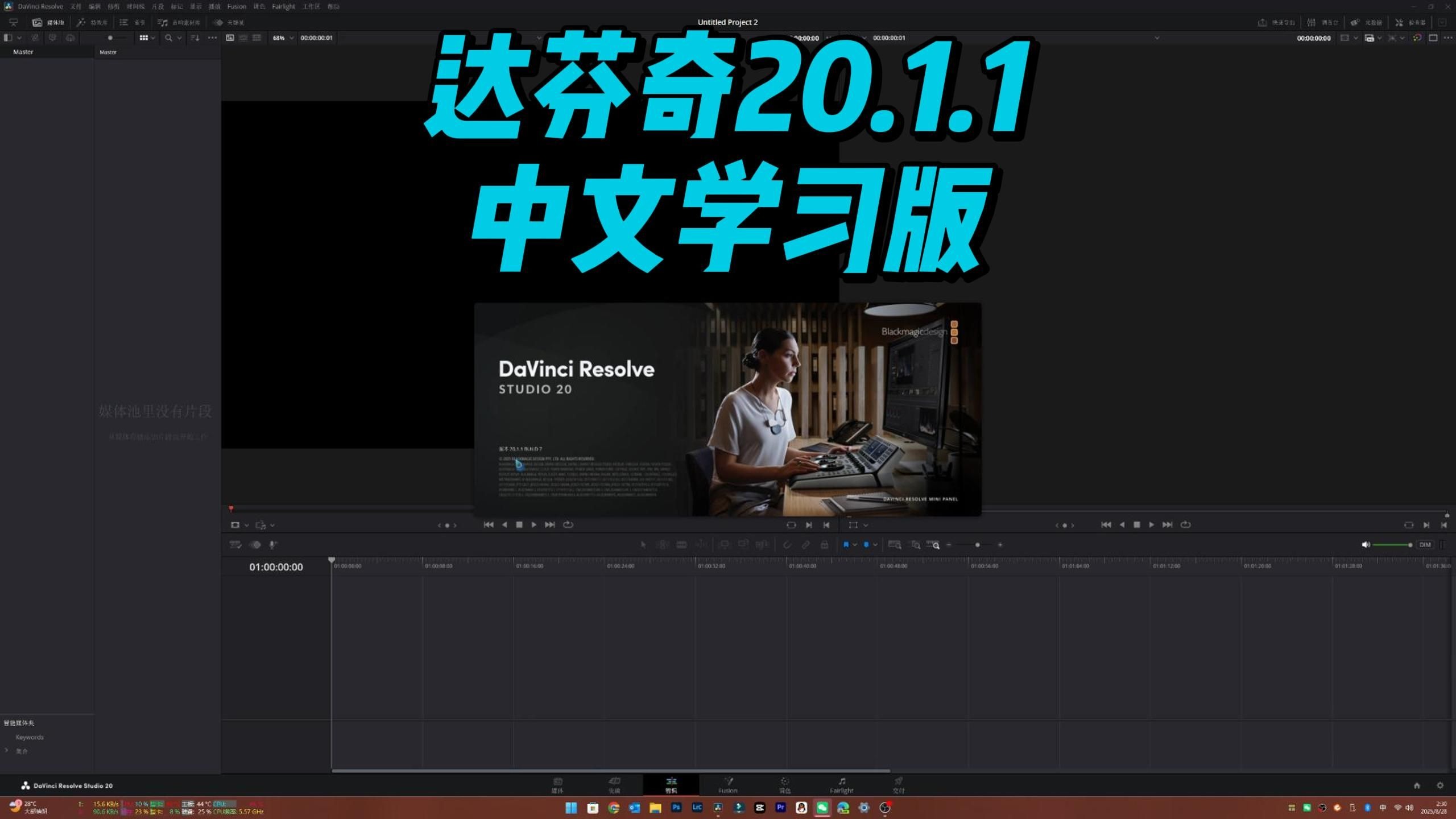This screenshot has height=819, width=1456.
Task: Toggle Position Lock padlock icon
Action: (824, 544)
